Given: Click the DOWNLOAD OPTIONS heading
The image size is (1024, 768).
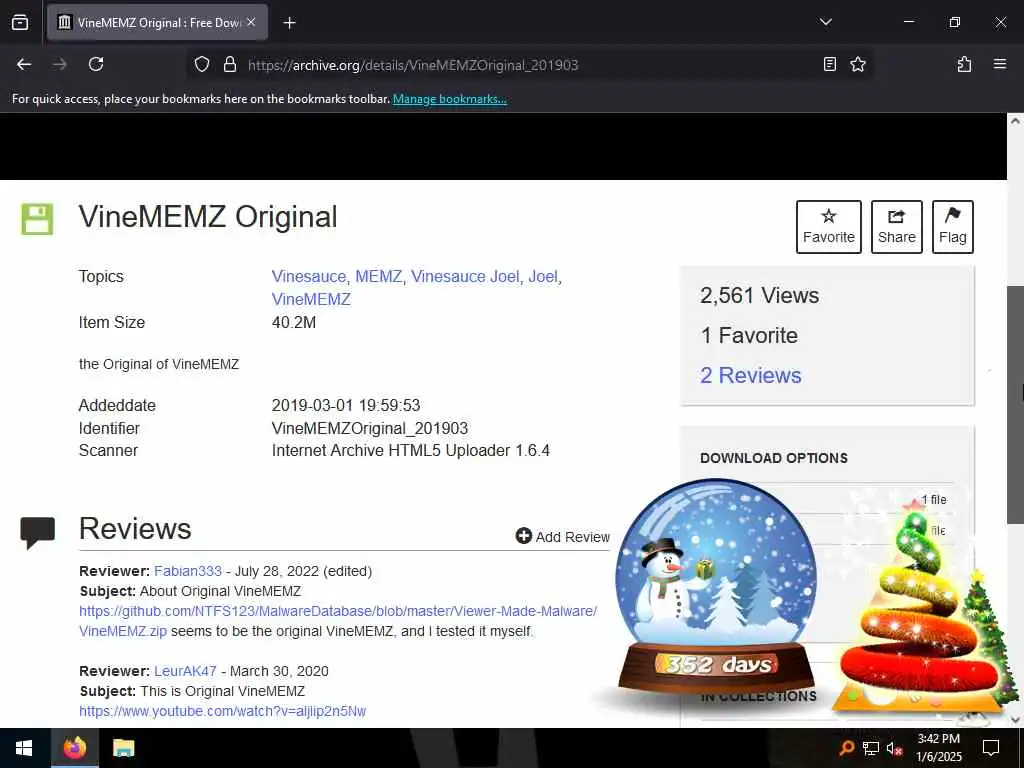Looking at the screenshot, I should (774, 458).
